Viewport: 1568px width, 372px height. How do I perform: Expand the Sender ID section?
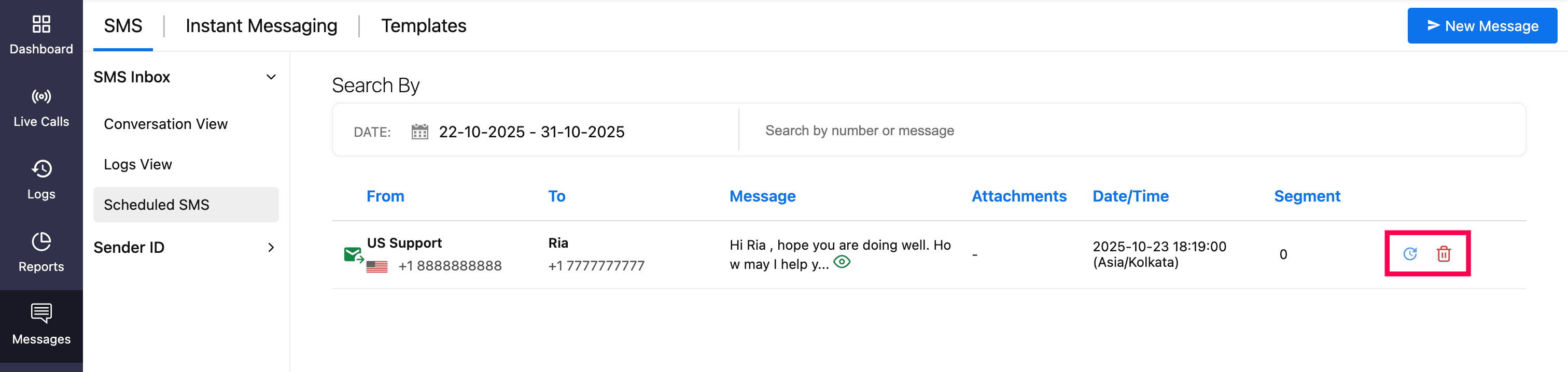(271, 247)
